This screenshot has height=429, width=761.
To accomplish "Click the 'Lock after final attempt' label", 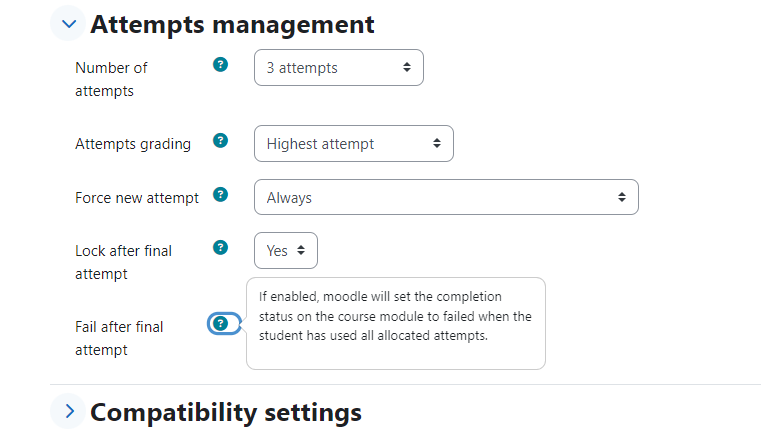I will [x=123, y=262].
